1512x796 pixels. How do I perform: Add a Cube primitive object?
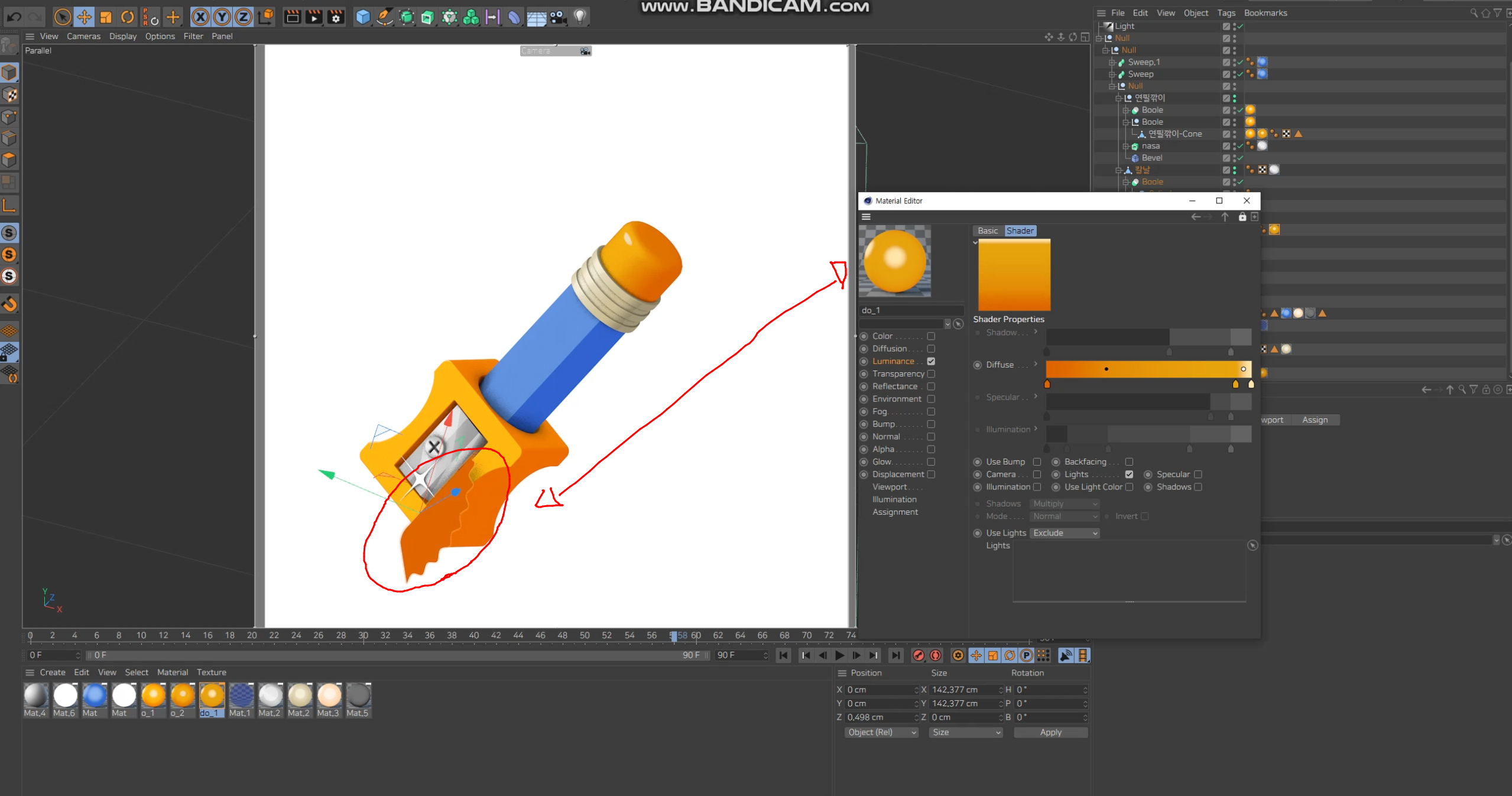(363, 17)
